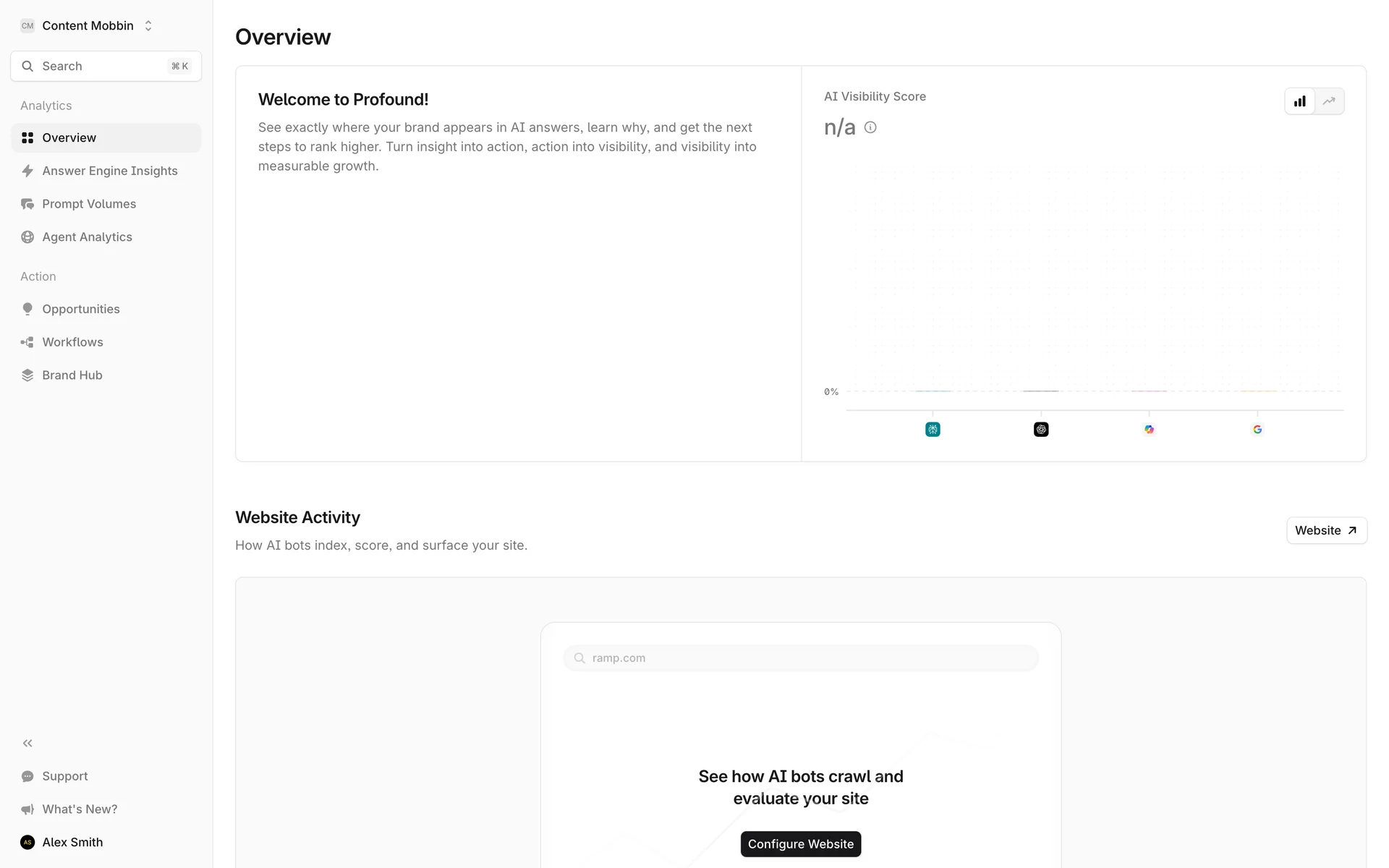Click the ramp.com website search box
This screenshot has width=1389, height=868.
(801, 658)
